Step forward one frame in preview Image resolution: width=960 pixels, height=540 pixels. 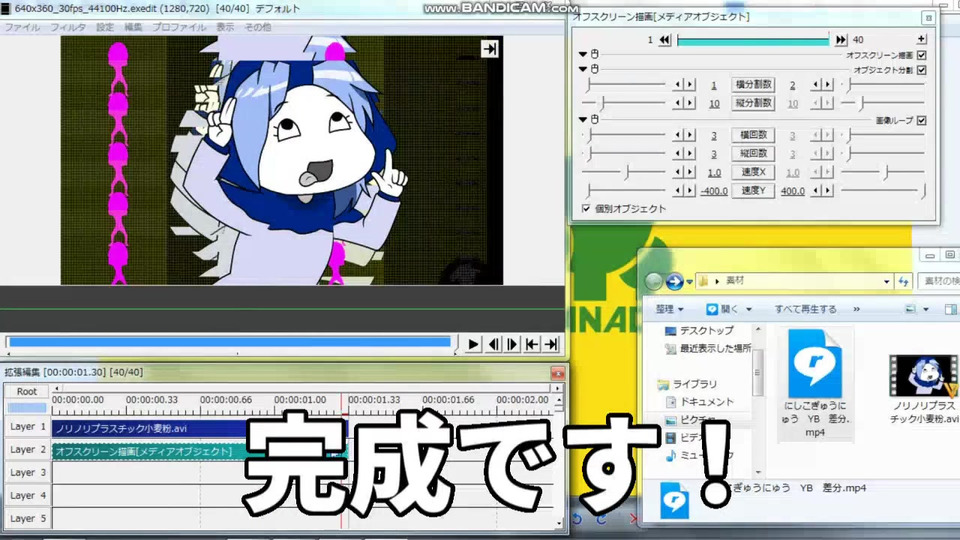(x=512, y=345)
